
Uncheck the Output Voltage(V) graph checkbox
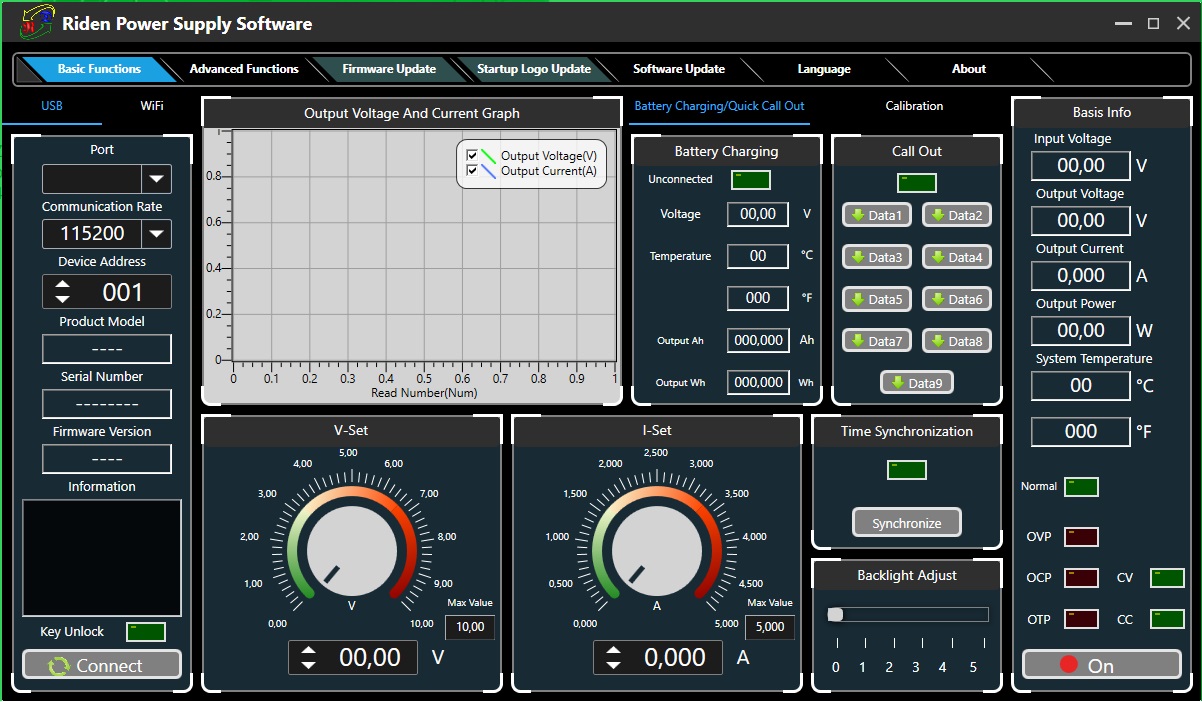[x=473, y=156]
